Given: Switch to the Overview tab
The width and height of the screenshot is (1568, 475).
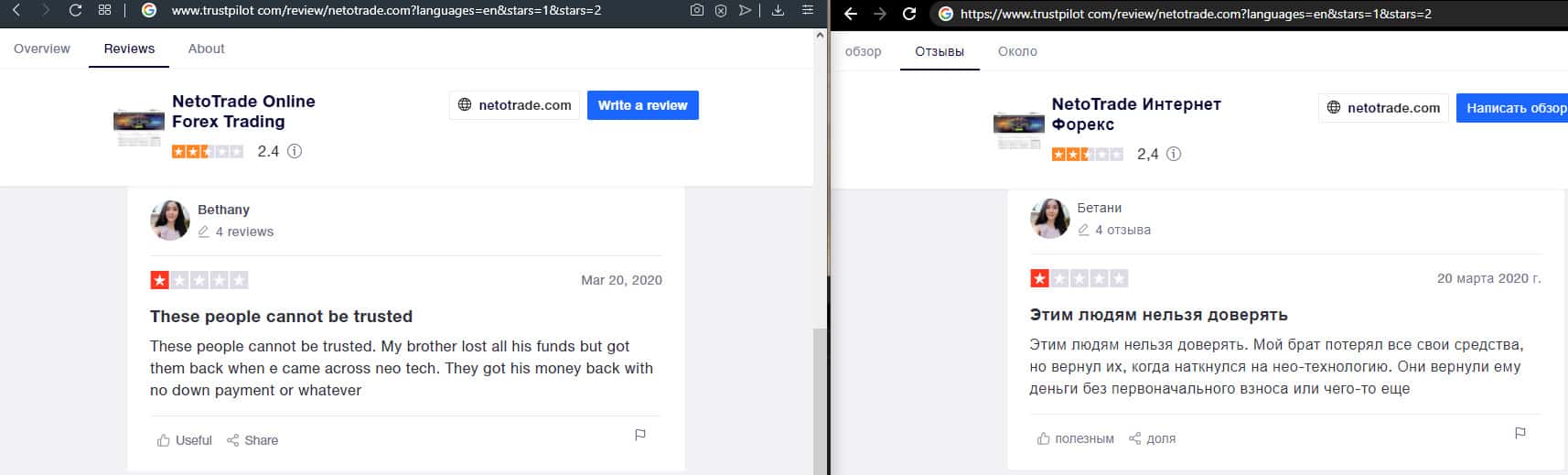Looking at the screenshot, I should click(x=42, y=49).
